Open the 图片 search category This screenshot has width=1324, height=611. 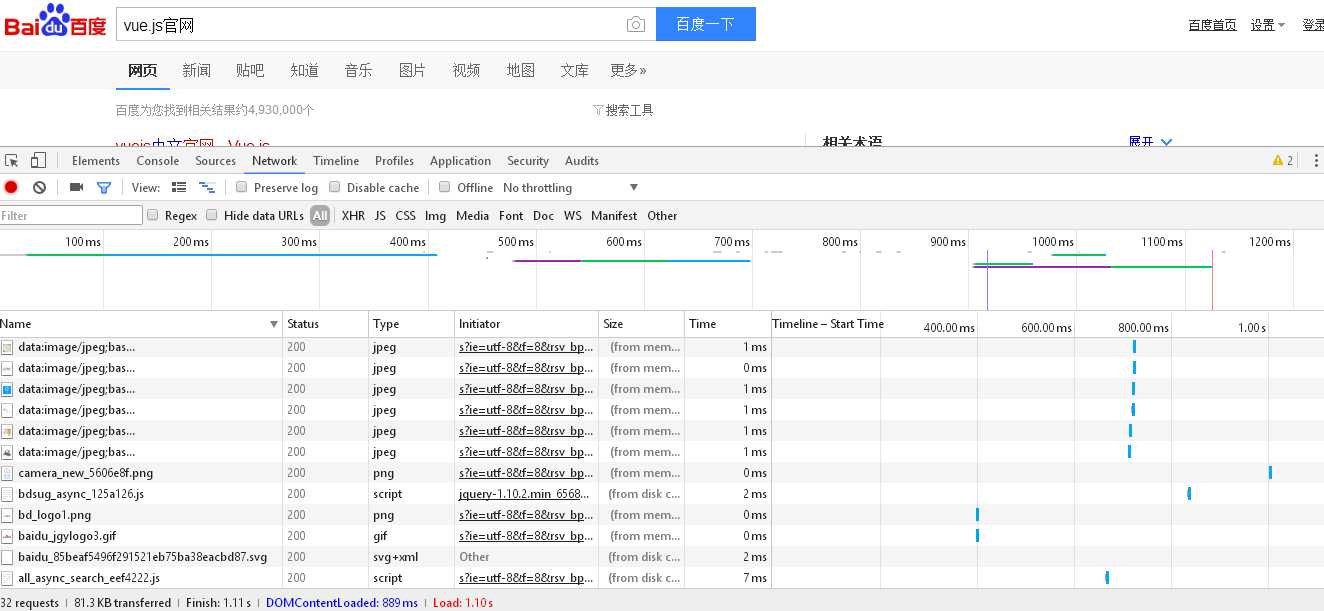pyautogui.click(x=413, y=70)
